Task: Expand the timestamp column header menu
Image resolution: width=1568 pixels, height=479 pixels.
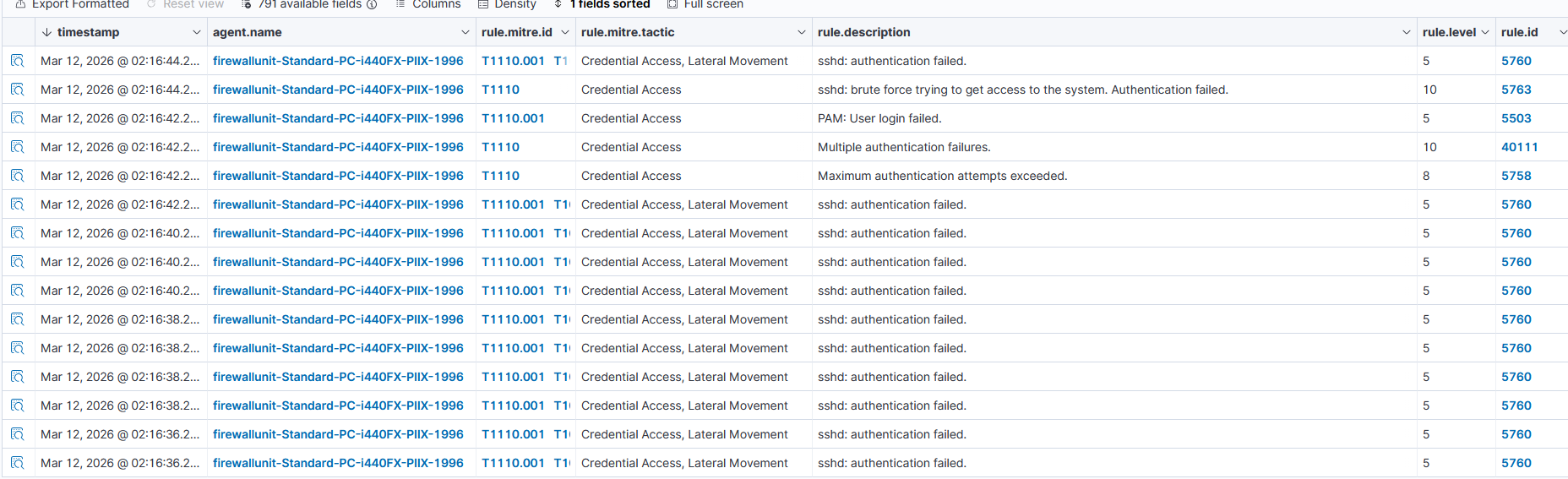Action: pos(197,32)
